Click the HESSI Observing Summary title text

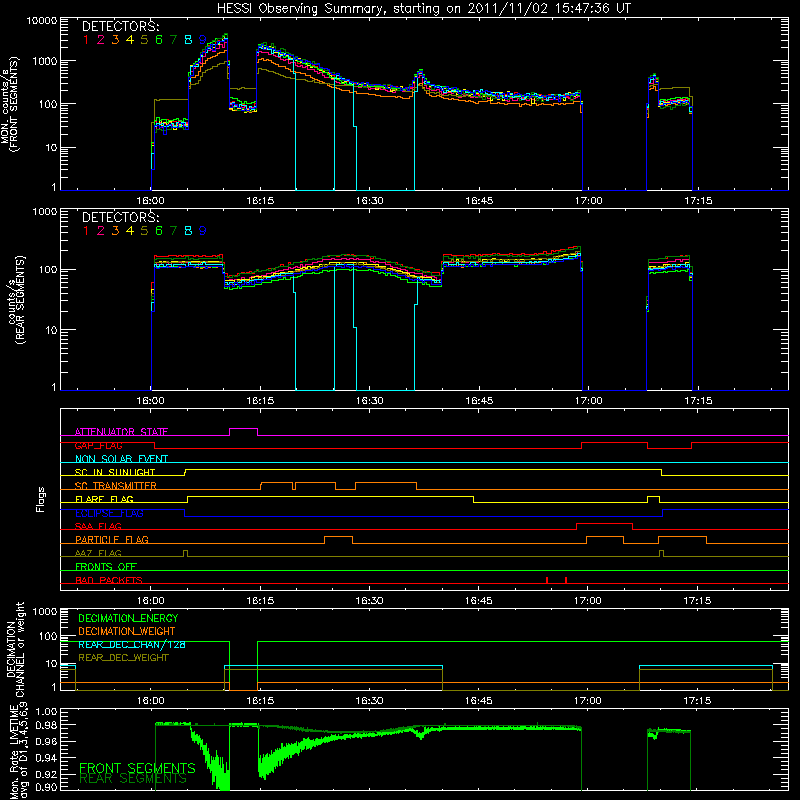[424, 8]
